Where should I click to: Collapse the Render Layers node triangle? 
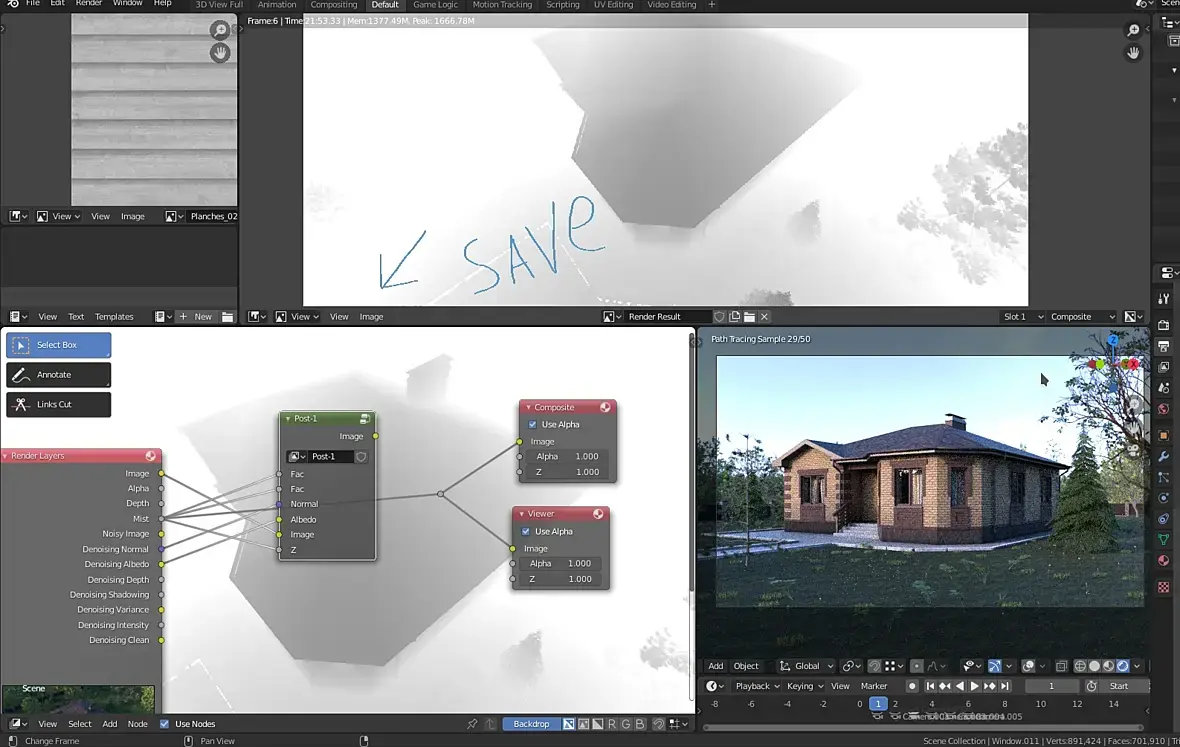click(5, 456)
